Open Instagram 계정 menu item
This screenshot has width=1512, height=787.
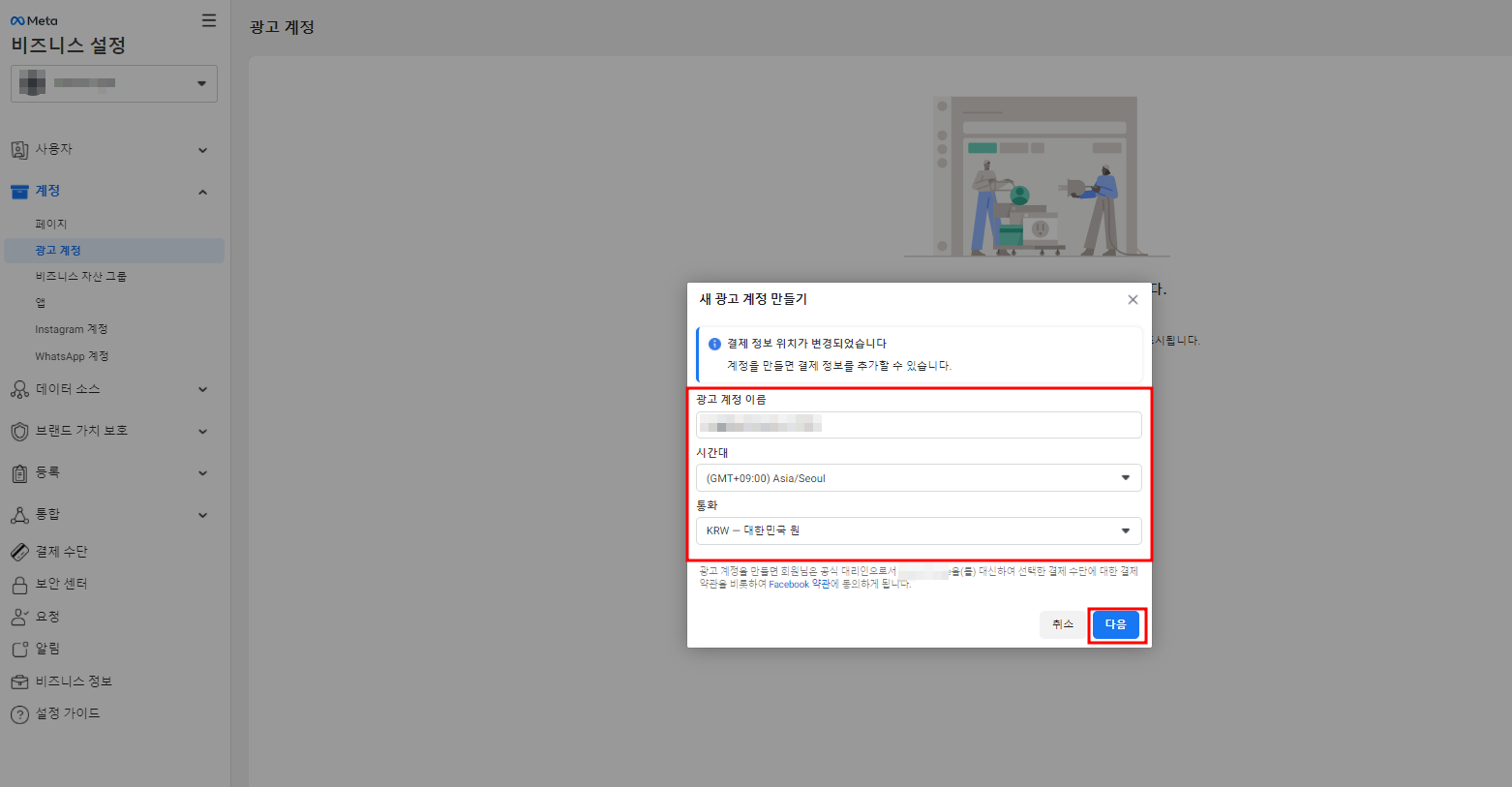point(72,329)
